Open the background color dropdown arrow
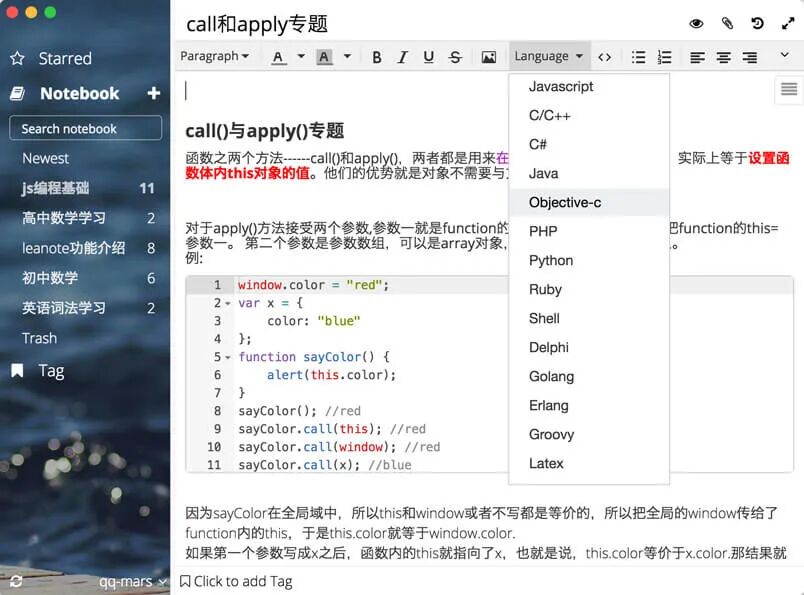804x595 pixels. click(x=347, y=56)
